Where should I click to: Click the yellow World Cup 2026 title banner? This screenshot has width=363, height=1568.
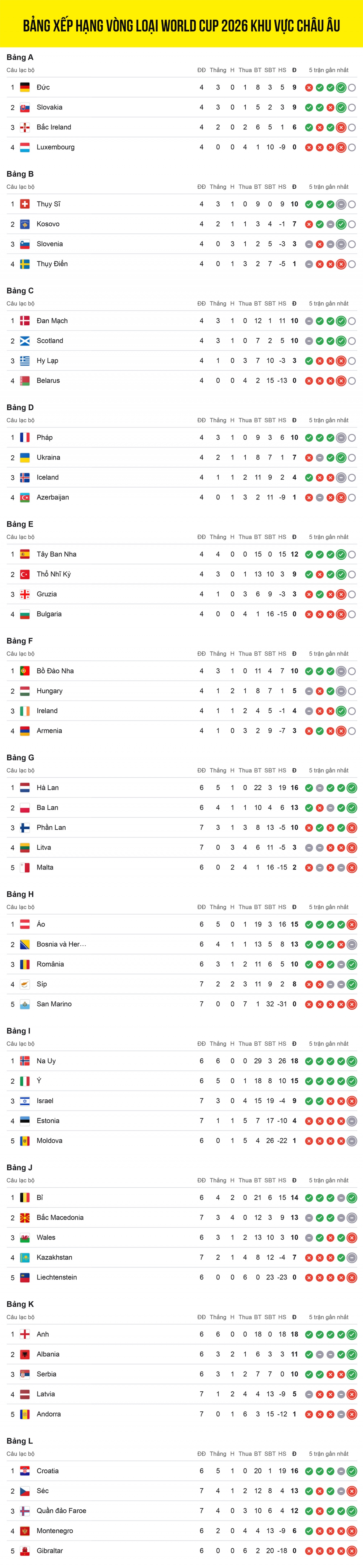[181, 24]
